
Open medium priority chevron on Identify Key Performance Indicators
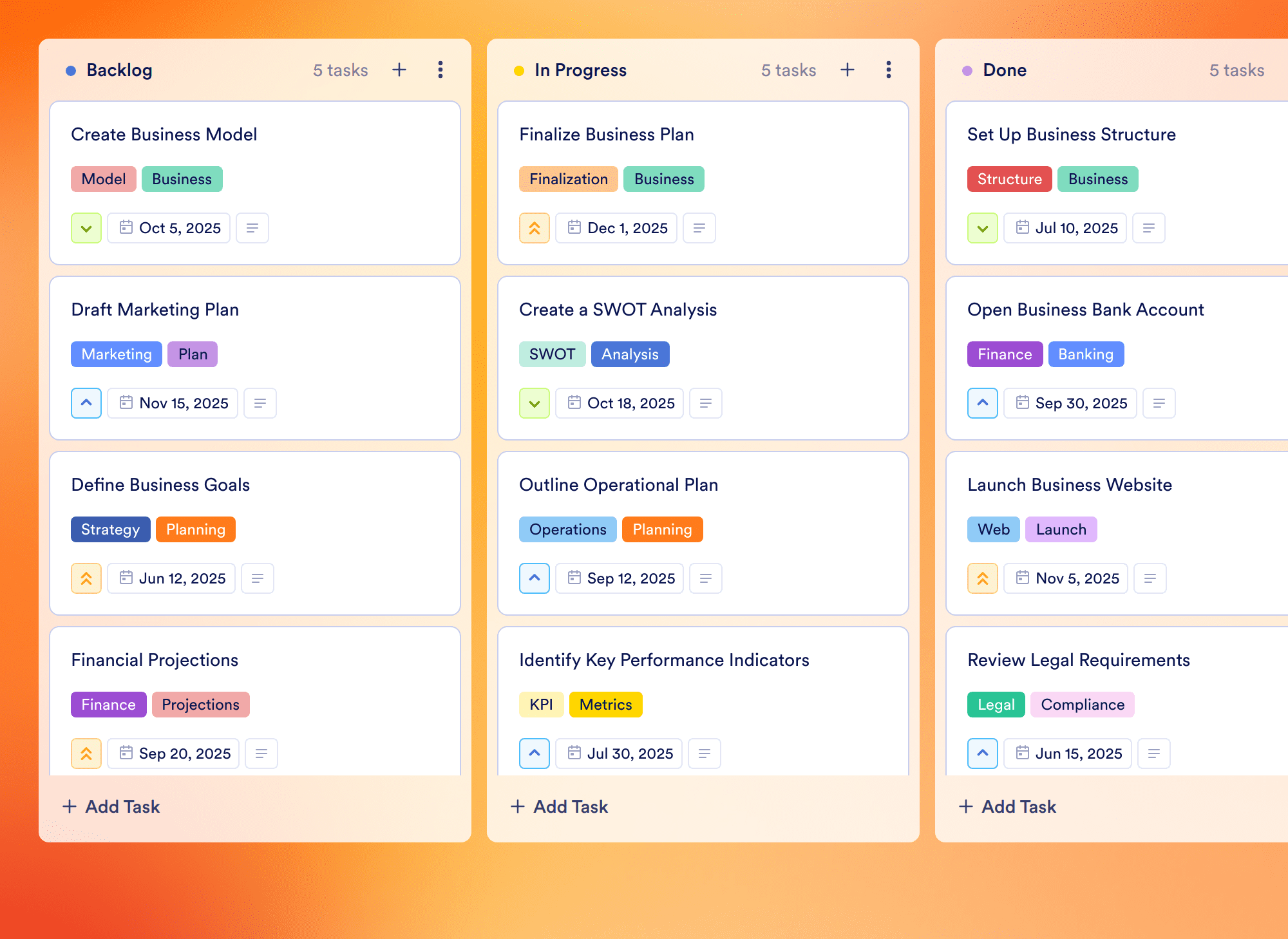click(535, 754)
